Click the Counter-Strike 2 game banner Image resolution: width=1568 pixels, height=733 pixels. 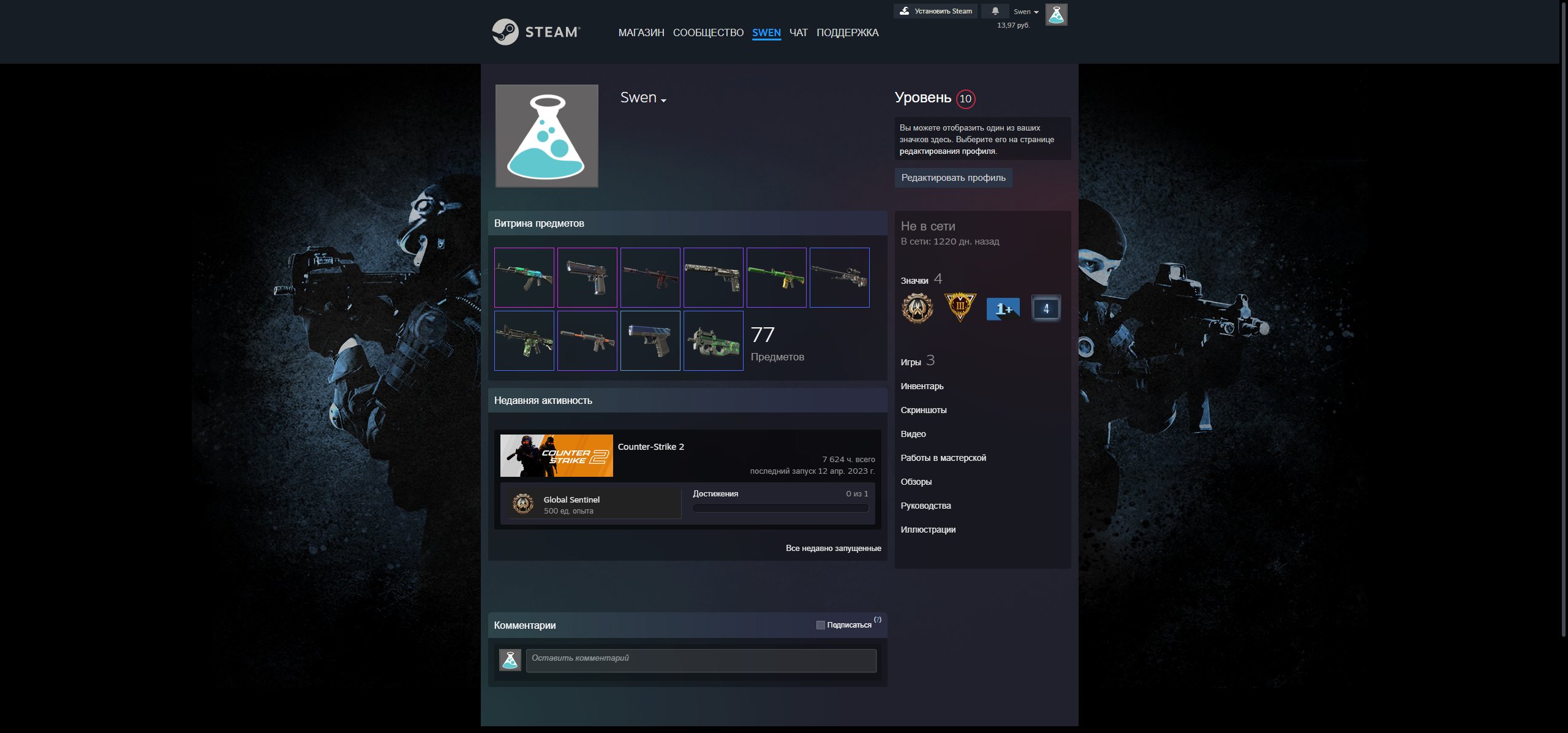point(557,456)
